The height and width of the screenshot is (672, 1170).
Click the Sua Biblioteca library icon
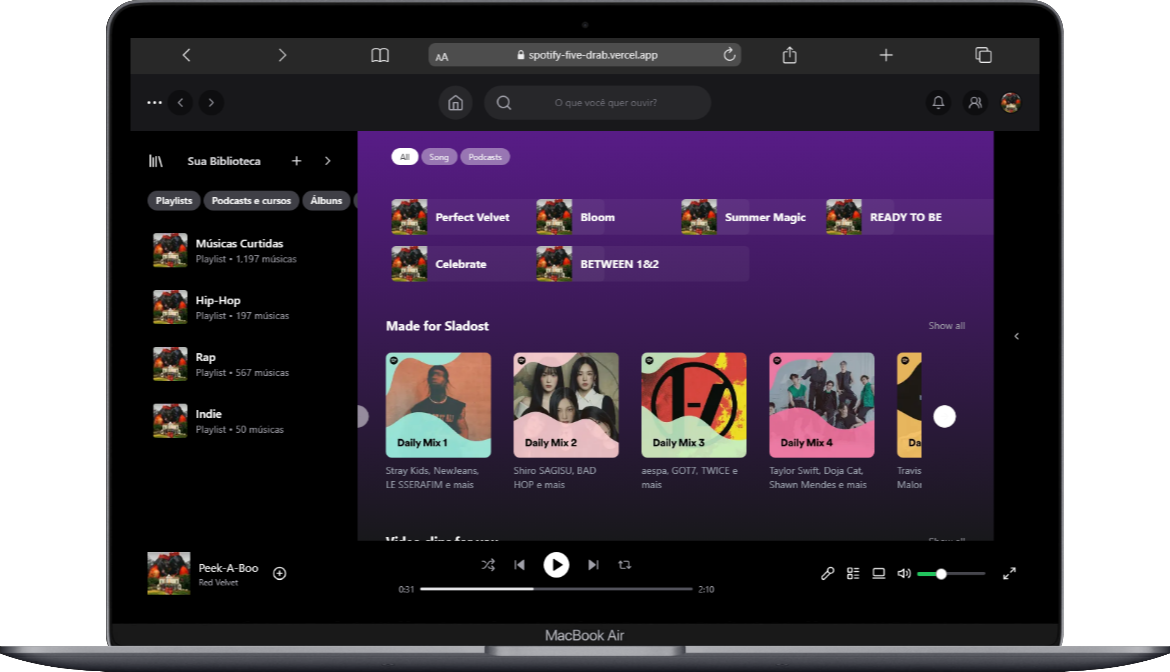(157, 160)
